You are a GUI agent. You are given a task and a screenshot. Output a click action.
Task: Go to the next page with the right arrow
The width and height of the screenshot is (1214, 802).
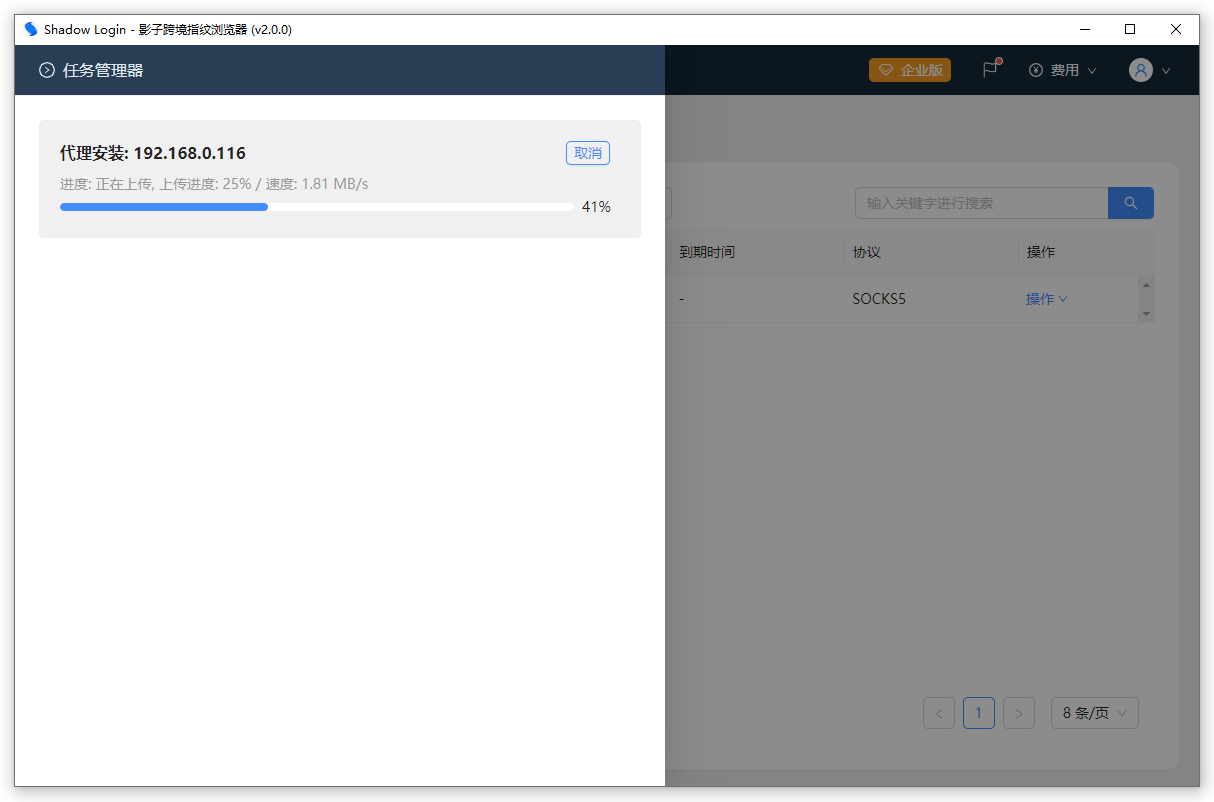(x=1019, y=713)
